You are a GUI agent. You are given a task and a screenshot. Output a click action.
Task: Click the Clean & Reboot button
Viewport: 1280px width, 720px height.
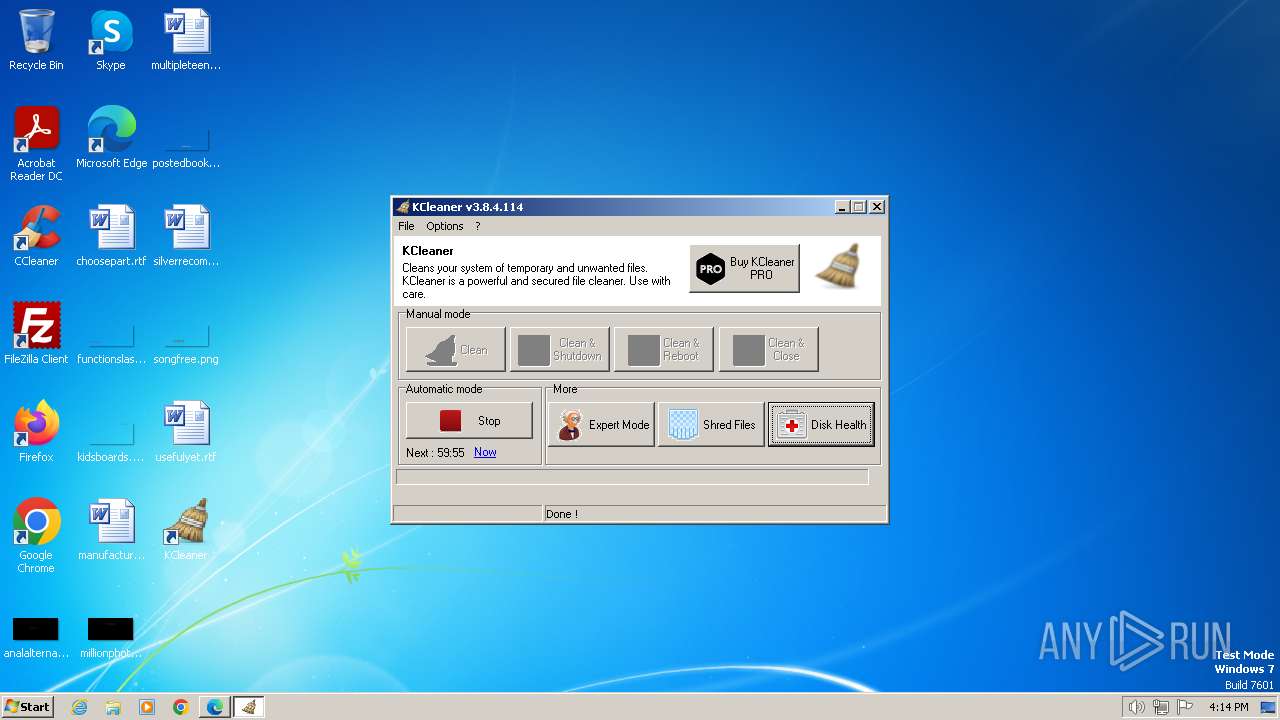pos(664,350)
